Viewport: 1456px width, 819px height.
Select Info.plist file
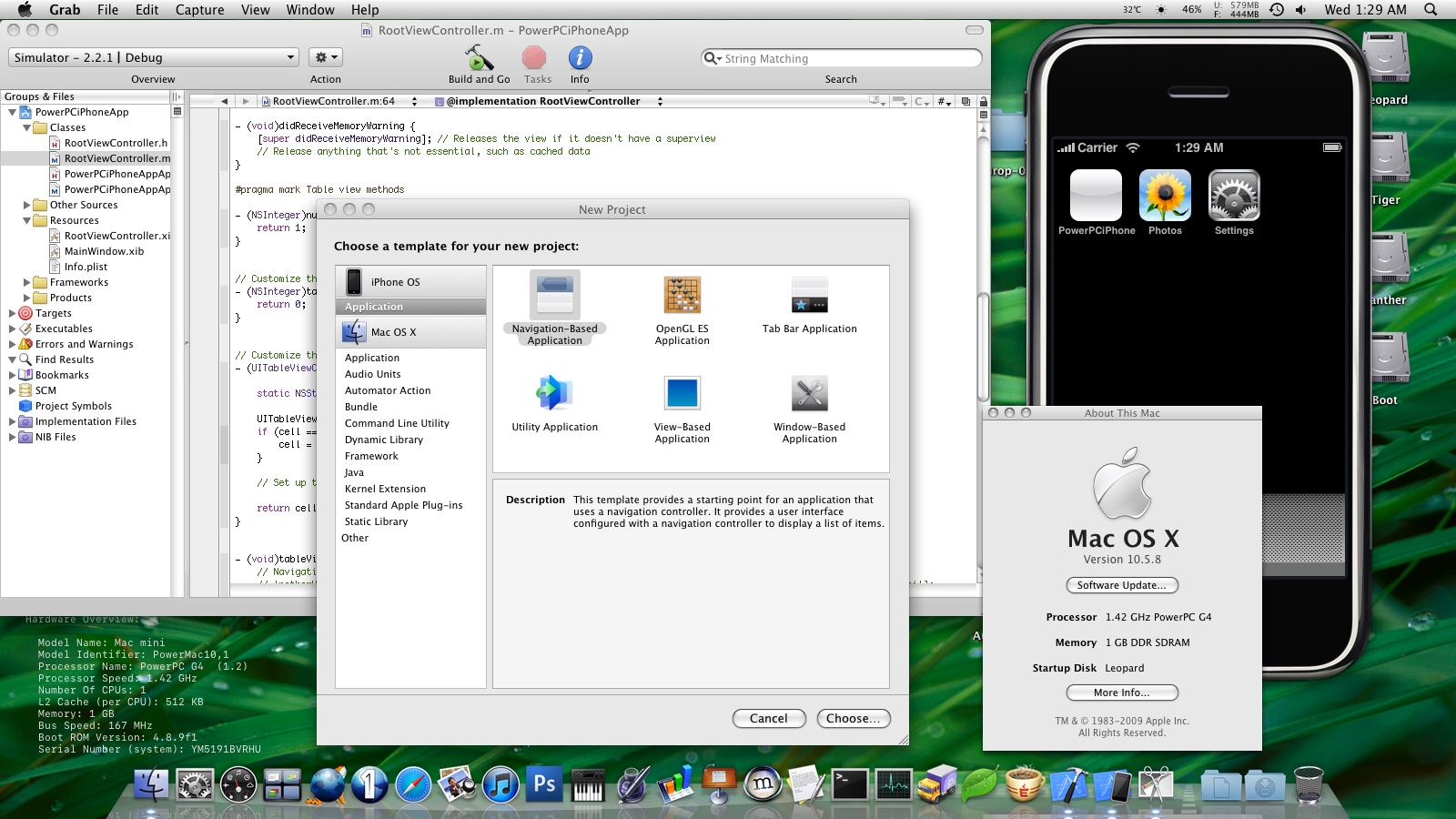pyautogui.click(x=86, y=267)
